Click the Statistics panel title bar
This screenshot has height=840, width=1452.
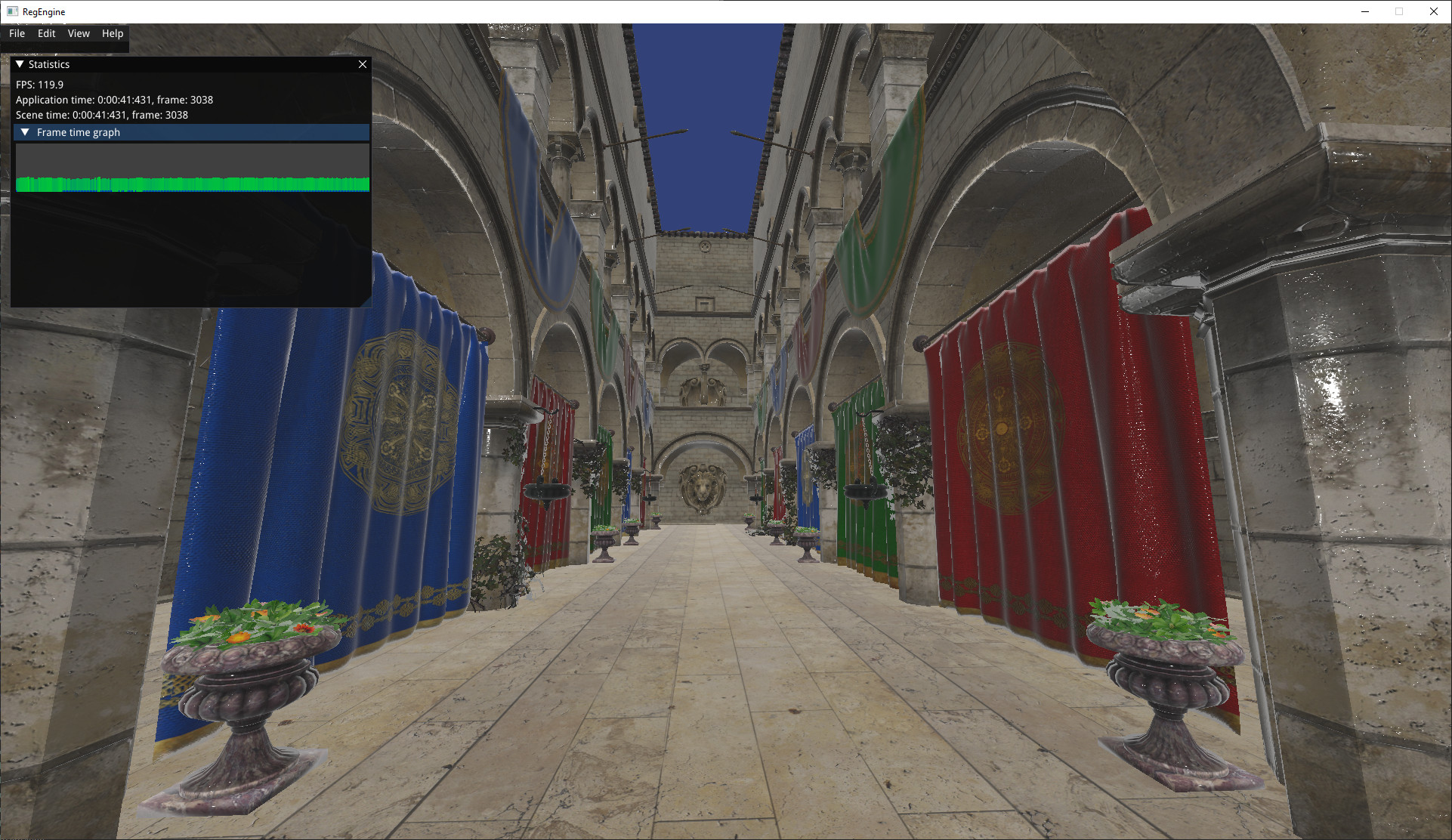pos(189,65)
